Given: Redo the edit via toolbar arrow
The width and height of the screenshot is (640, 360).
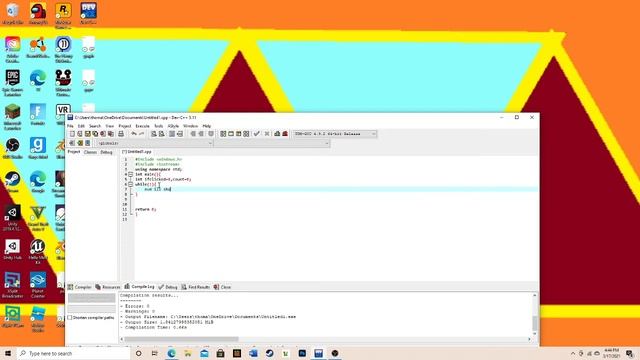Looking at the screenshot, I should click(x=142, y=134).
